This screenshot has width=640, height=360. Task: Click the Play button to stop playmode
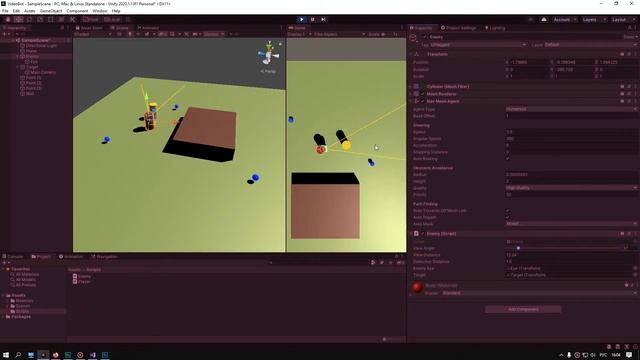302,19
